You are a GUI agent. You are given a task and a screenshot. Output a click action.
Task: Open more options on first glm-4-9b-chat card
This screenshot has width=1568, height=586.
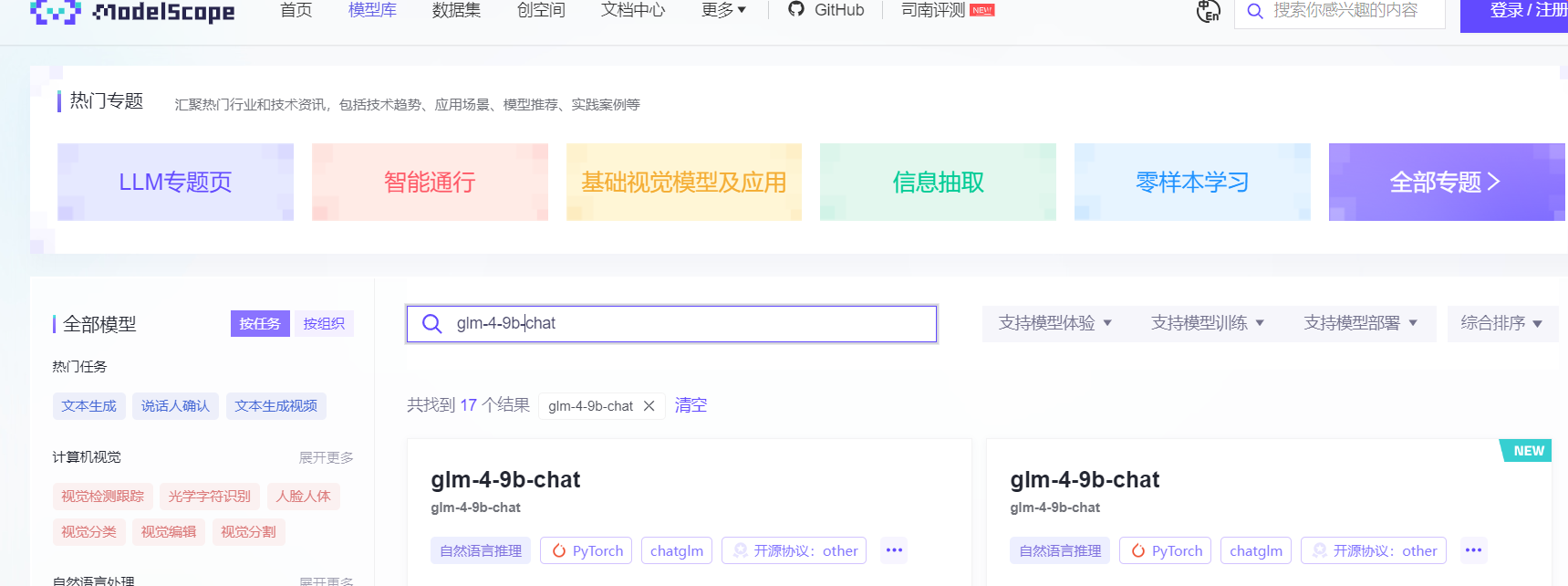(x=894, y=550)
